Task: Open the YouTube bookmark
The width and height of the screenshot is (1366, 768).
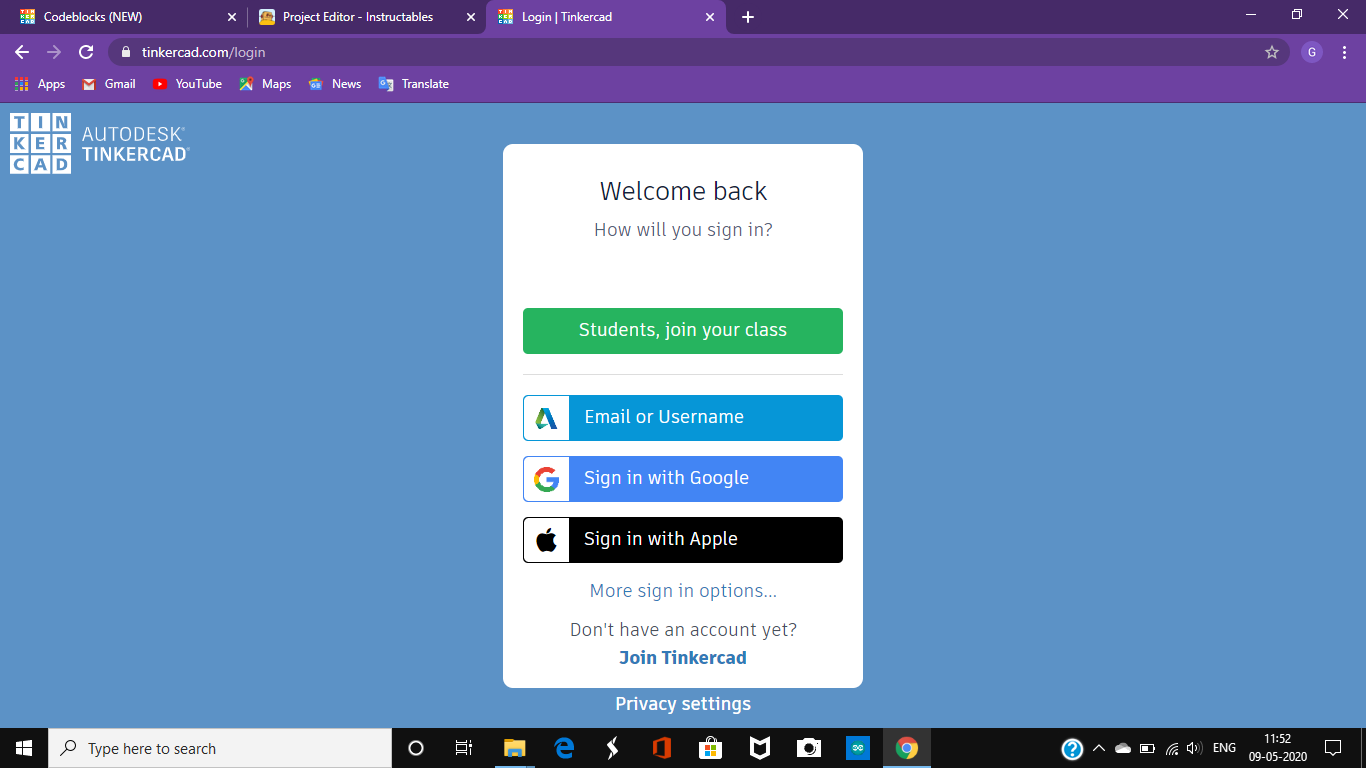Action: [x=187, y=84]
